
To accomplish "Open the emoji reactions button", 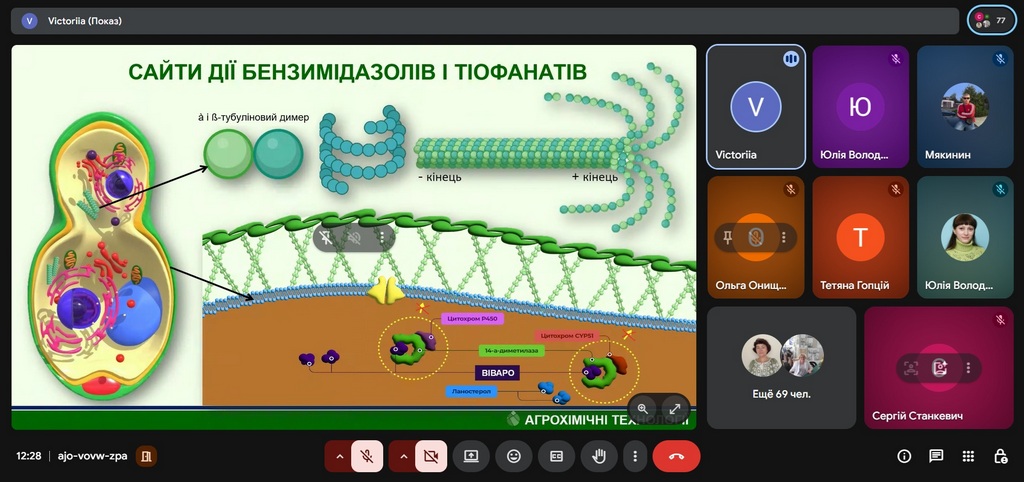I will click(x=514, y=456).
